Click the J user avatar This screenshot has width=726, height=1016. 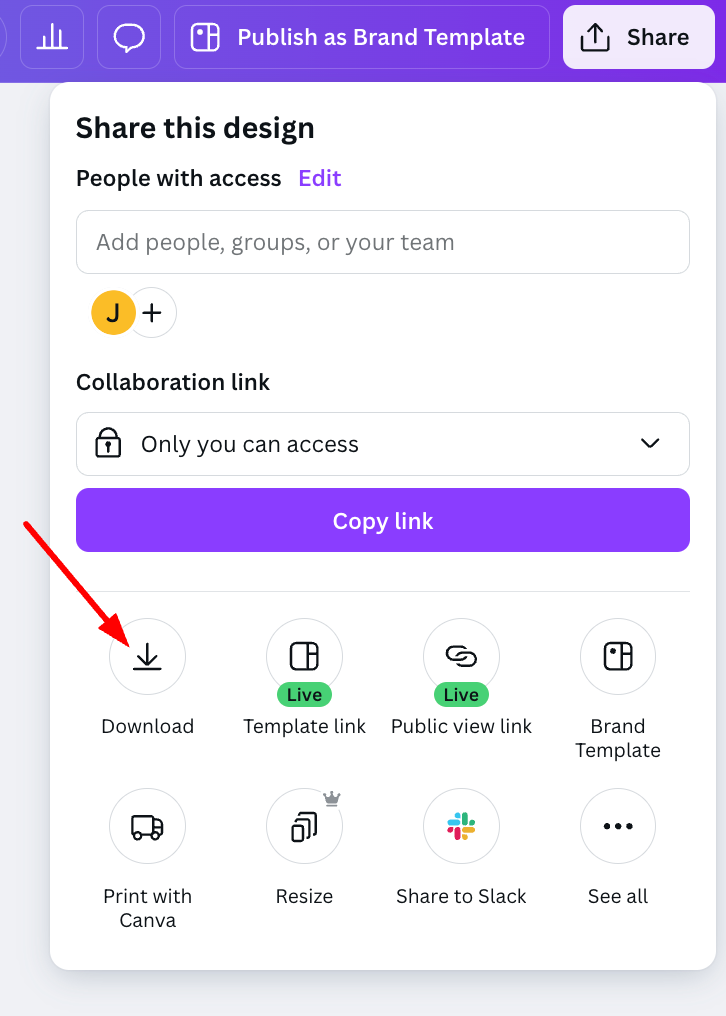click(113, 312)
